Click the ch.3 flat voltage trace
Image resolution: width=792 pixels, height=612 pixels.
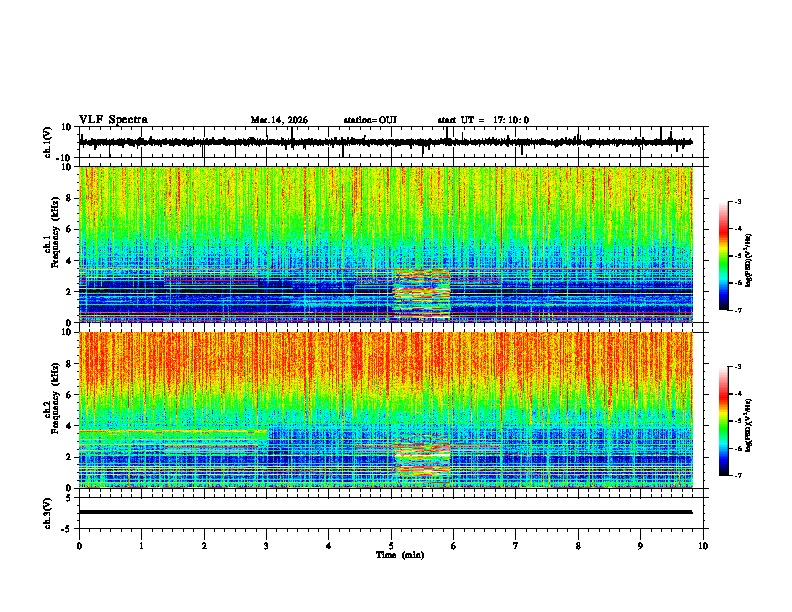pyautogui.click(x=385, y=512)
